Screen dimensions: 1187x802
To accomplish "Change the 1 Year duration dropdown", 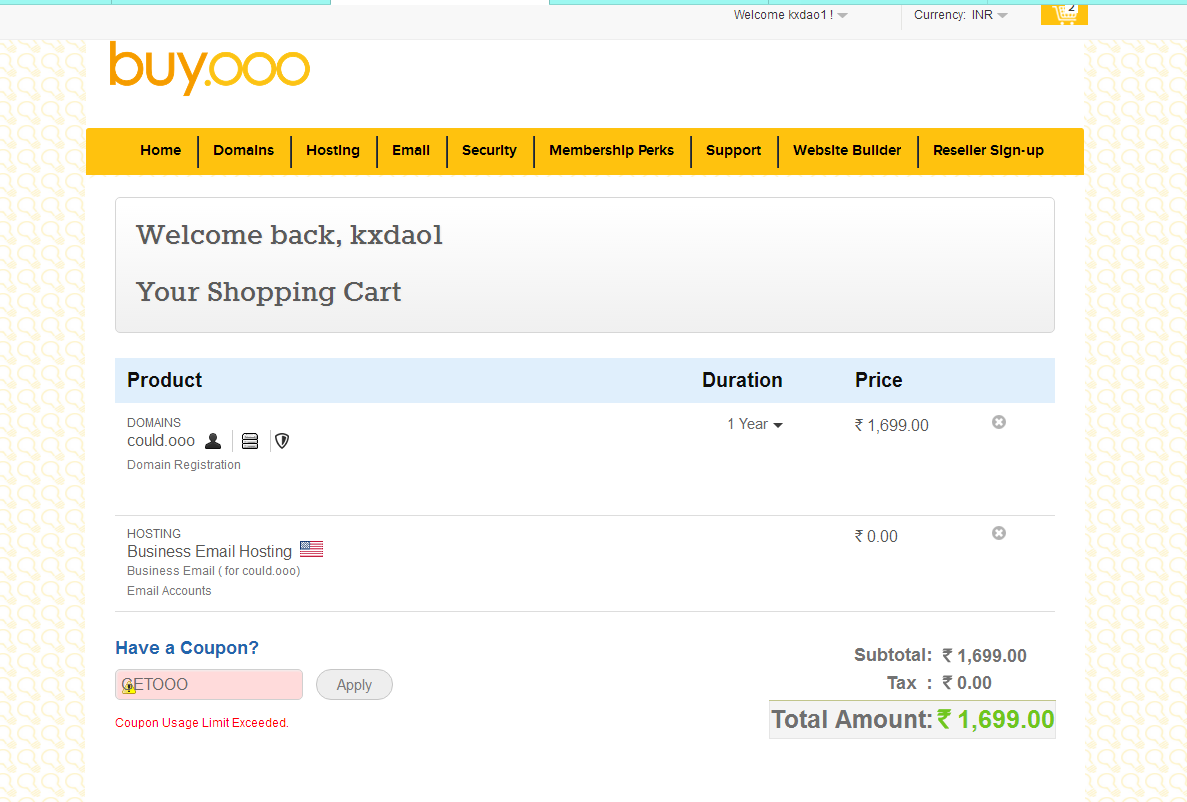I will (755, 425).
